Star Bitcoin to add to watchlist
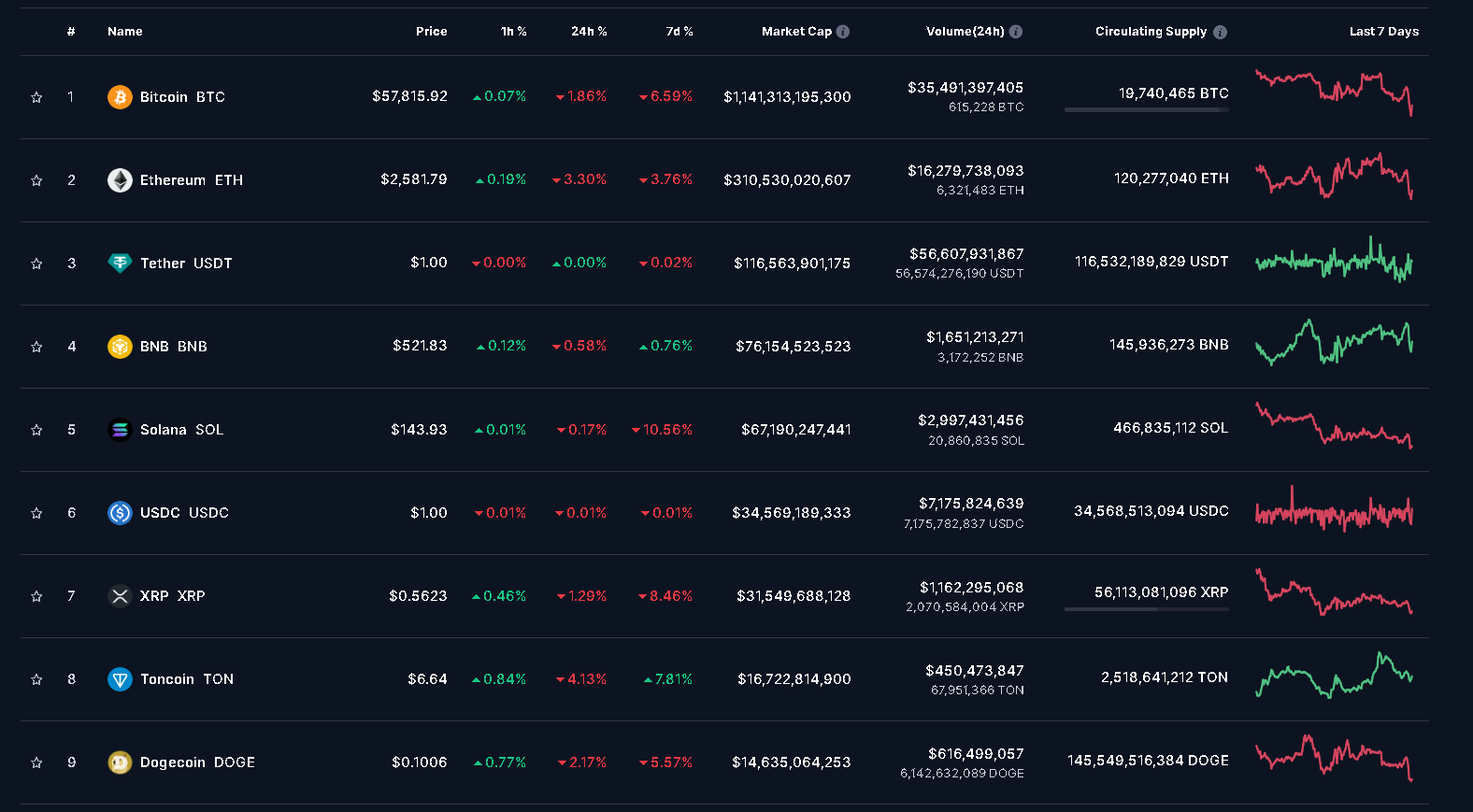Screen dimensions: 1473x812 (36, 97)
